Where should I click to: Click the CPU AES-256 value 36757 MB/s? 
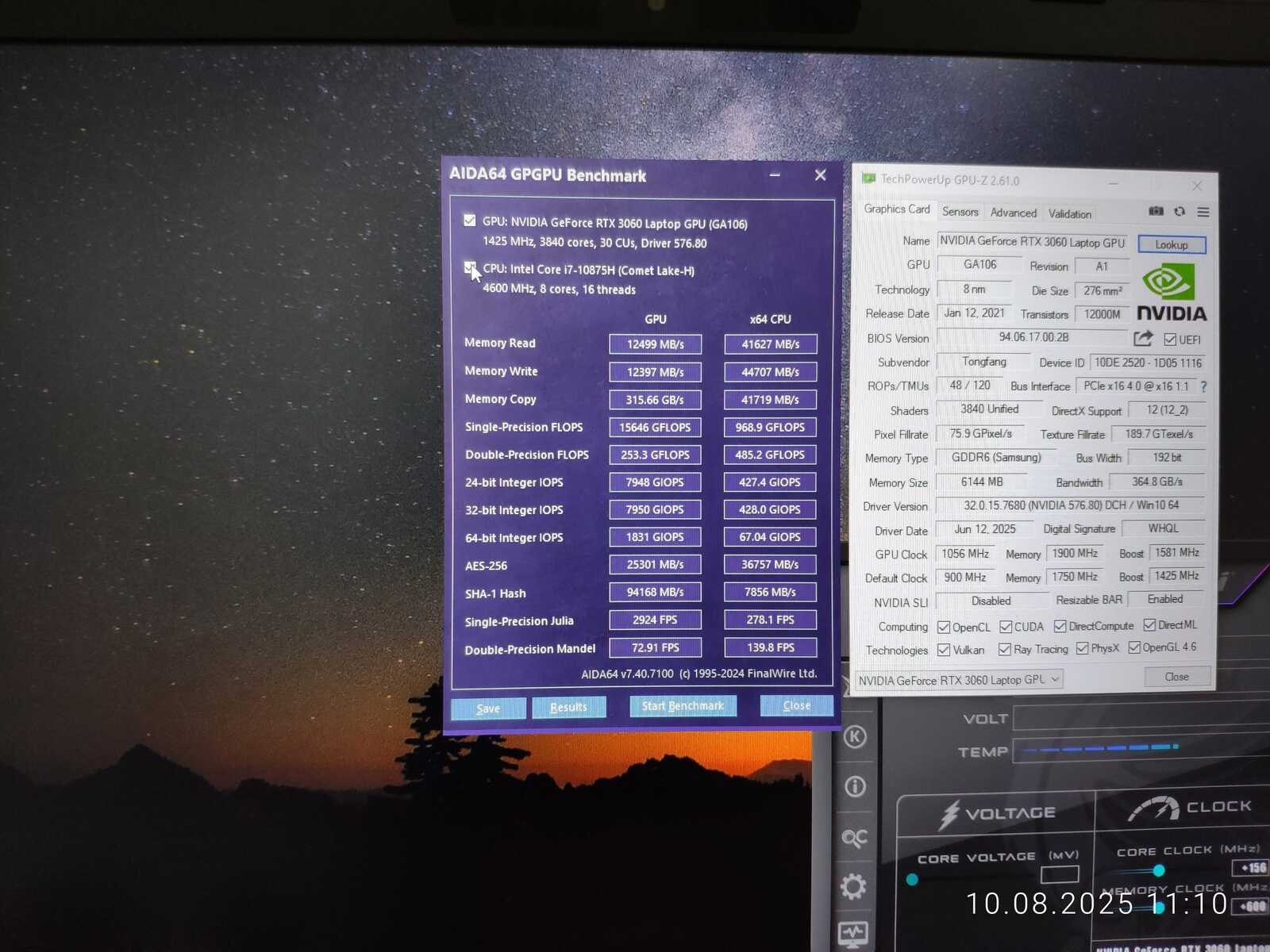(x=770, y=564)
